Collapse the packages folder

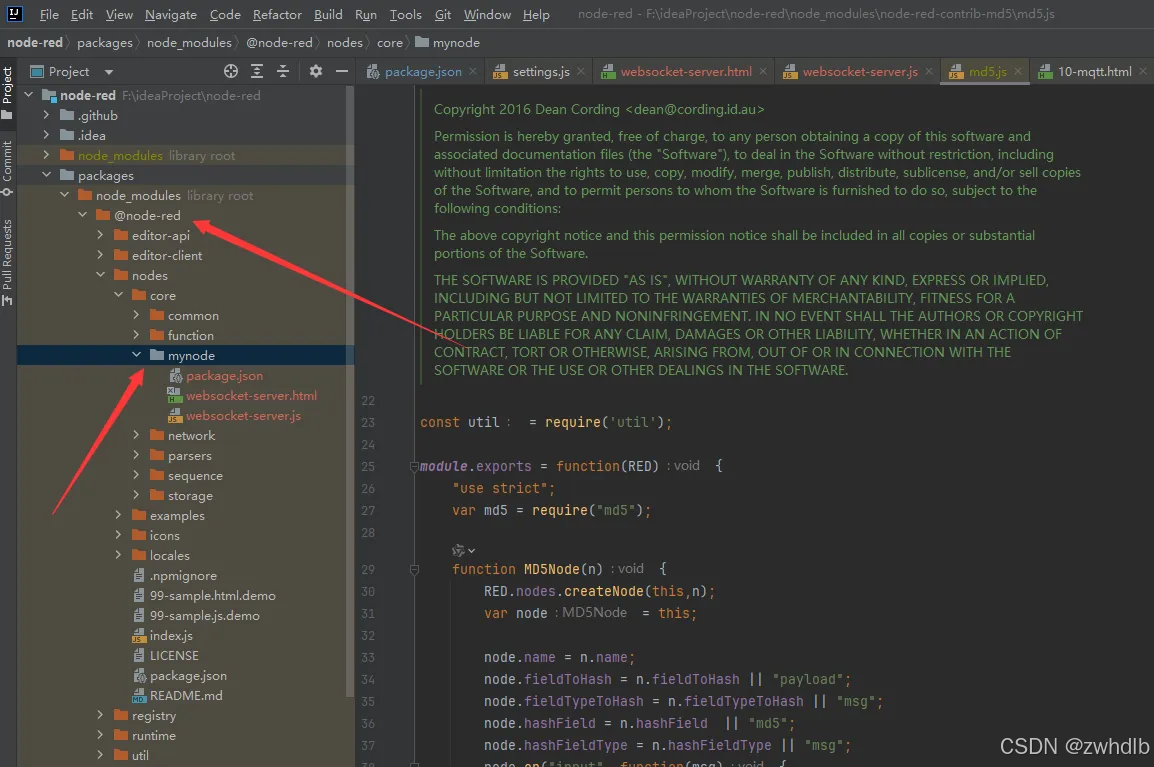point(46,175)
